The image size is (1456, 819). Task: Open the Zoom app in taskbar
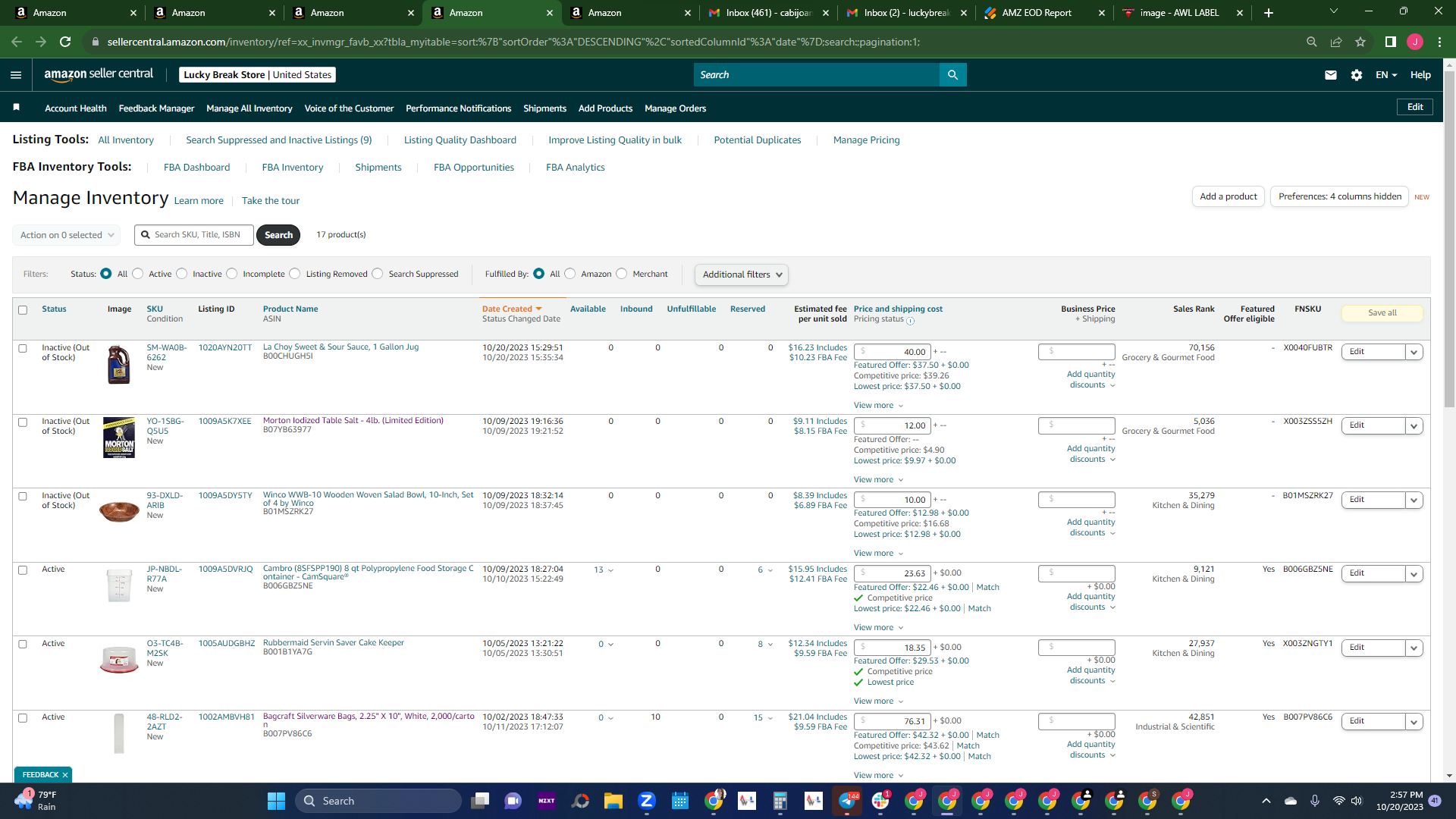647,801
